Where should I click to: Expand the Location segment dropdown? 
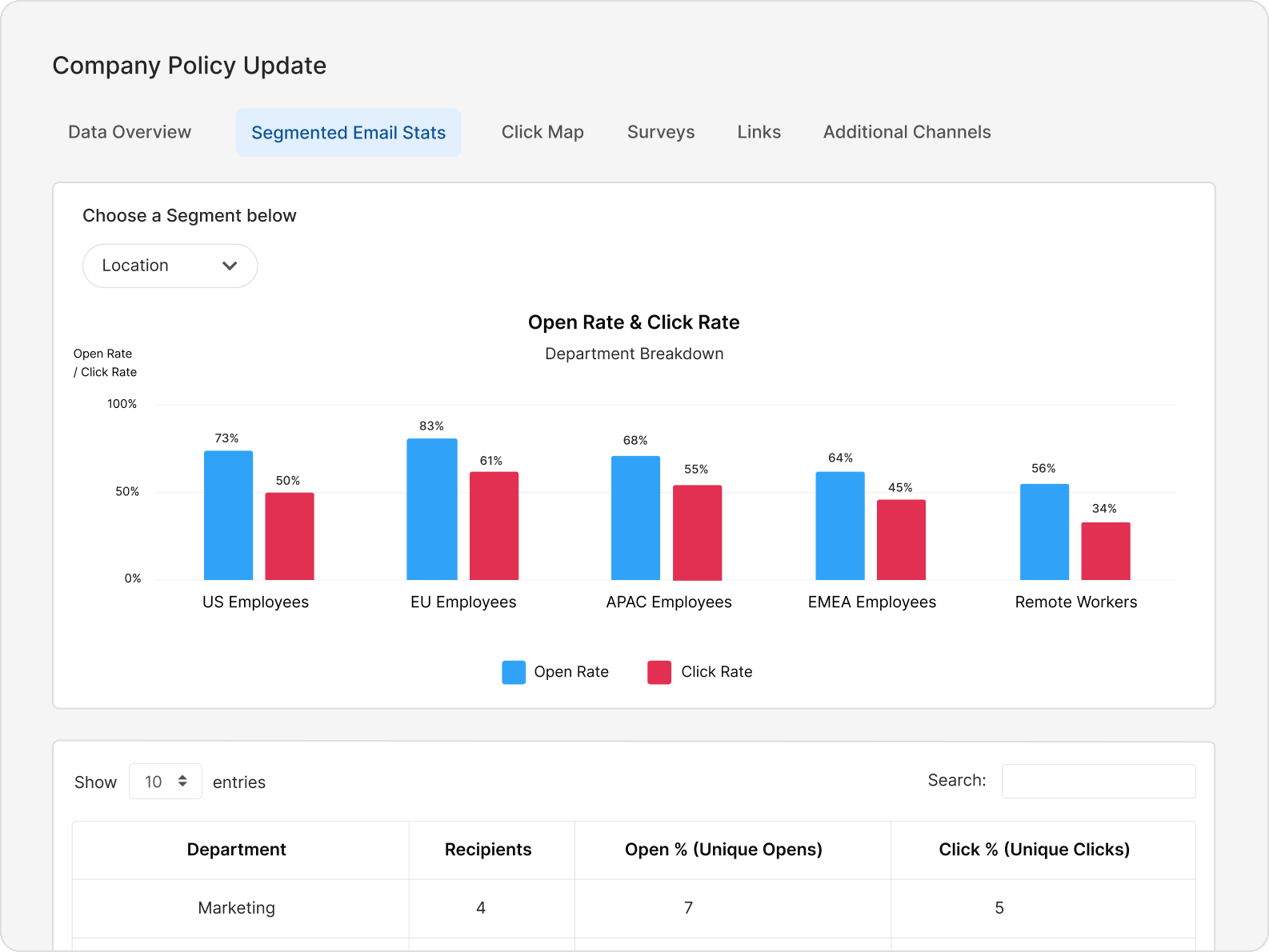point(169,266)
